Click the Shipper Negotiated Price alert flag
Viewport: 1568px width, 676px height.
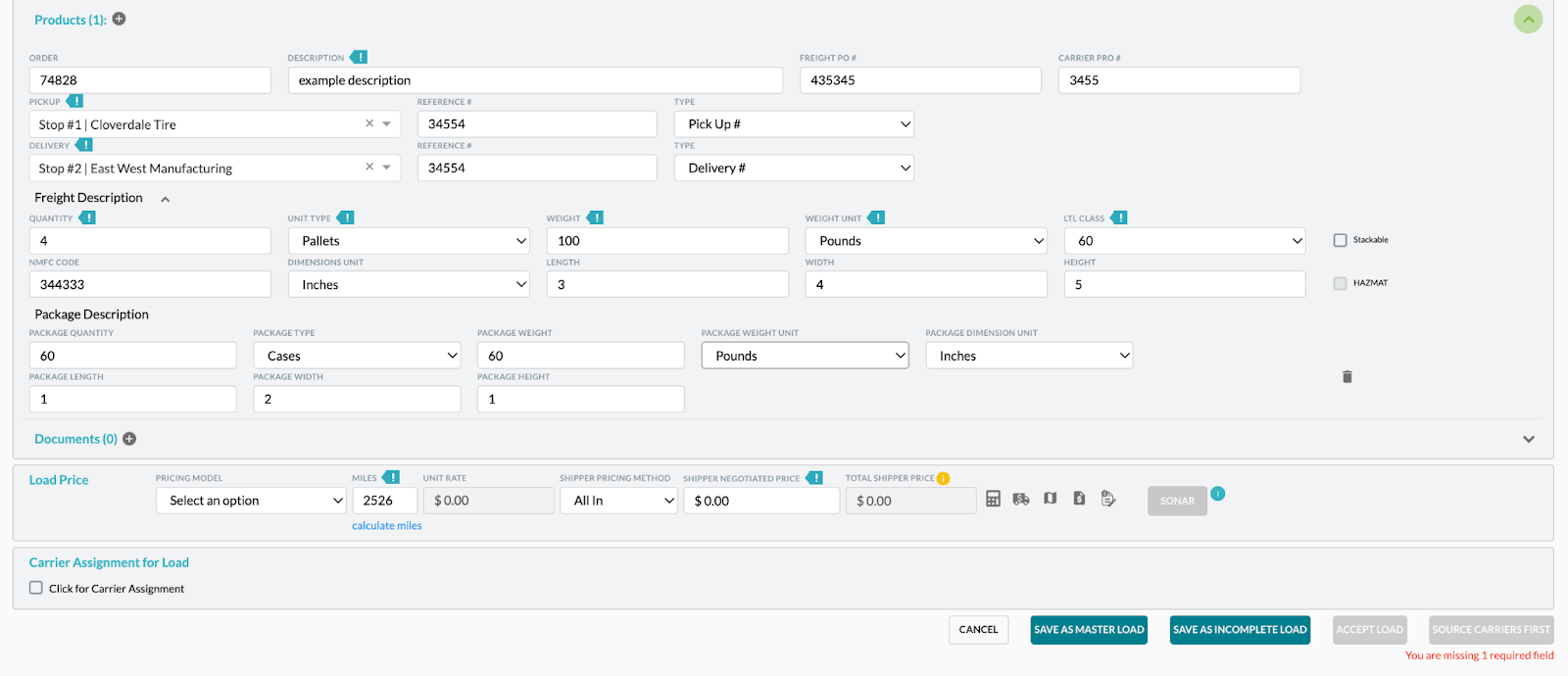tap(813, 477)
